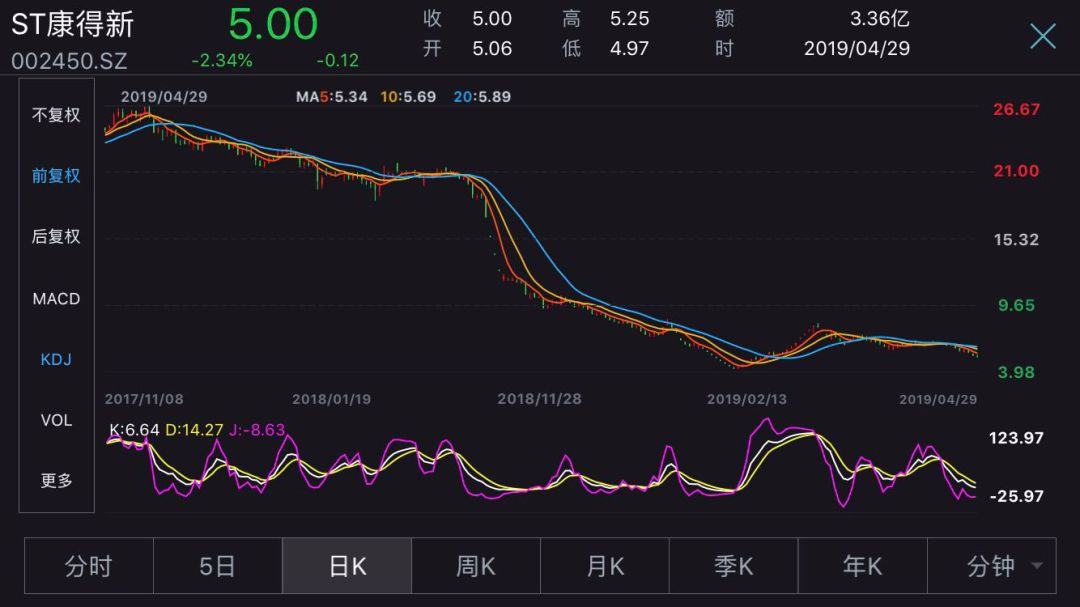Switch to 日K daily candlestick tab
The width and height of the screenshot is (1080, 607).
347,566
